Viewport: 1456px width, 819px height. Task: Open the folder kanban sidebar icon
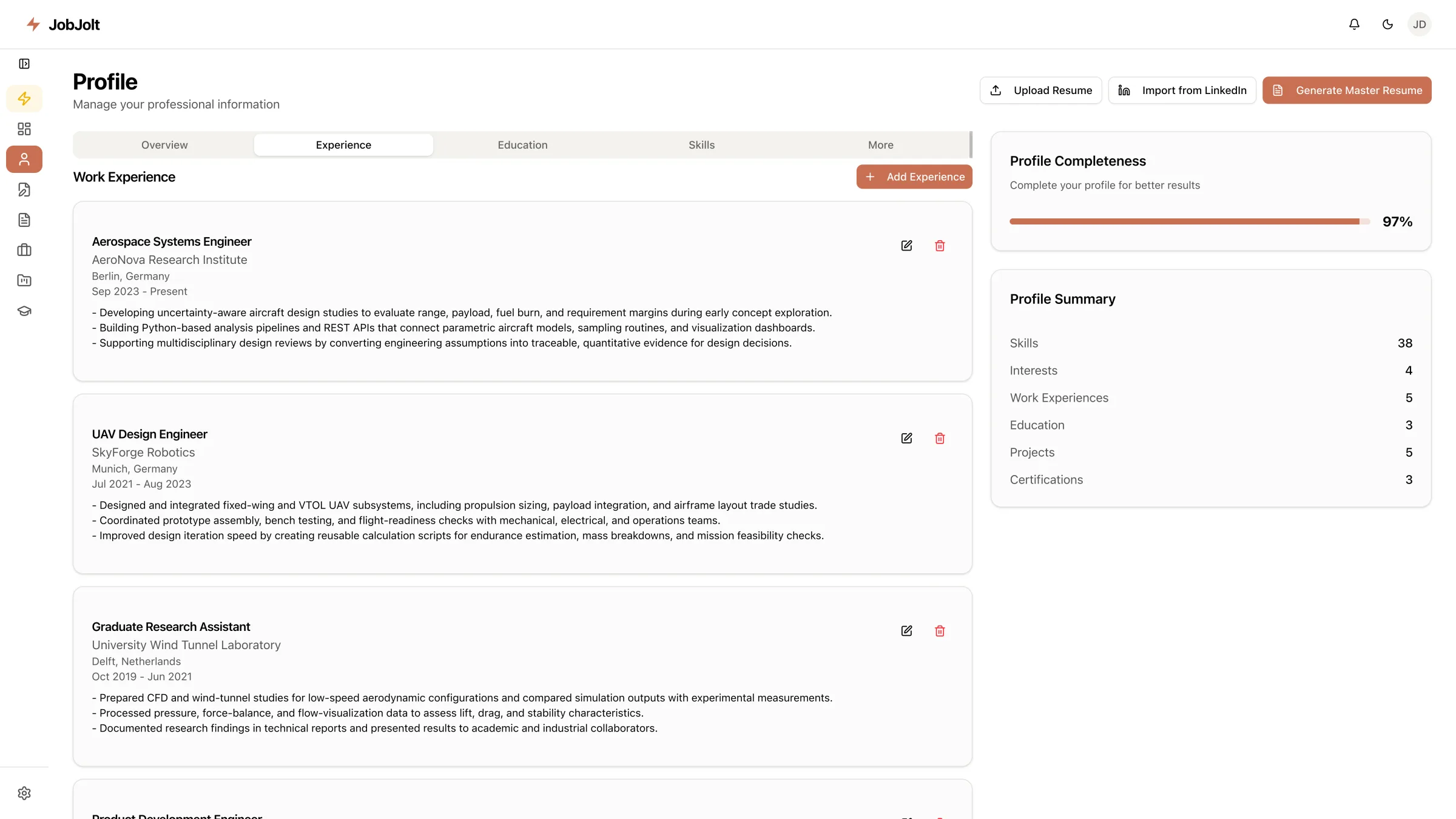(x=24, y=280)
